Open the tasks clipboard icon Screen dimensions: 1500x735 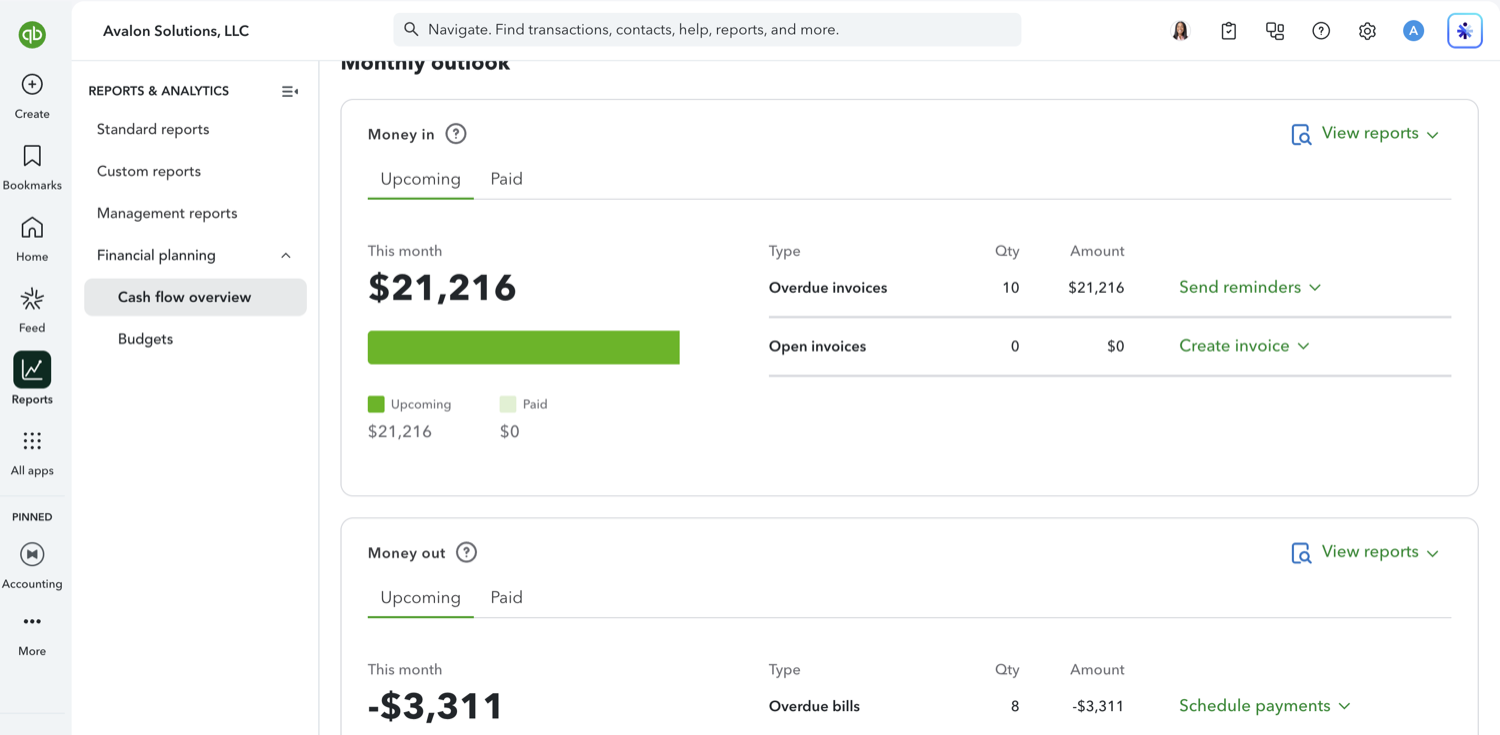(x=1229, y=31)
